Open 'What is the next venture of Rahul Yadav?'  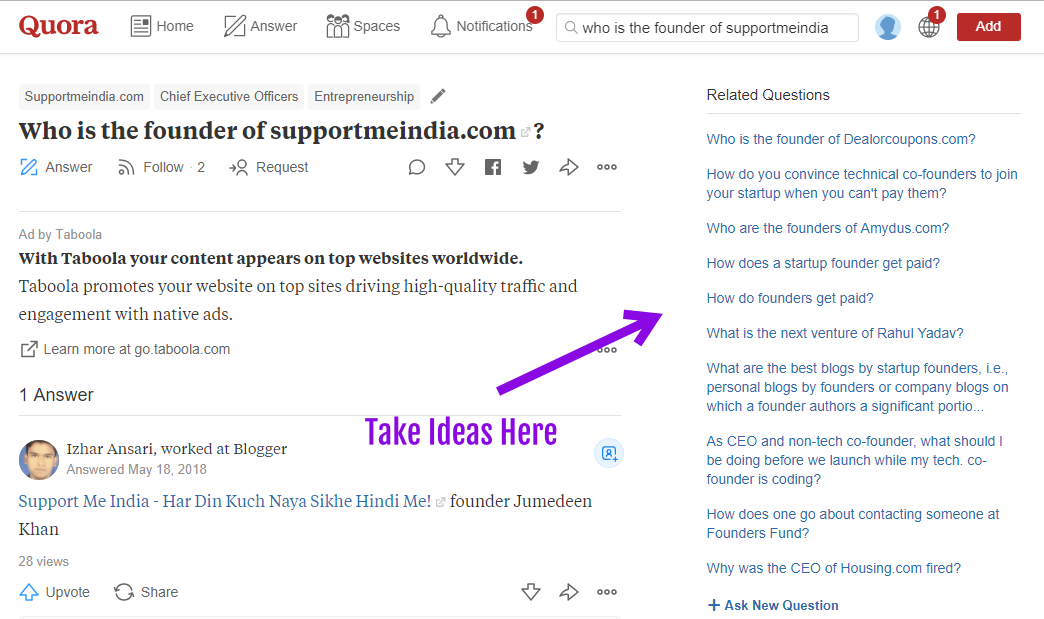[x=835, y=333]
